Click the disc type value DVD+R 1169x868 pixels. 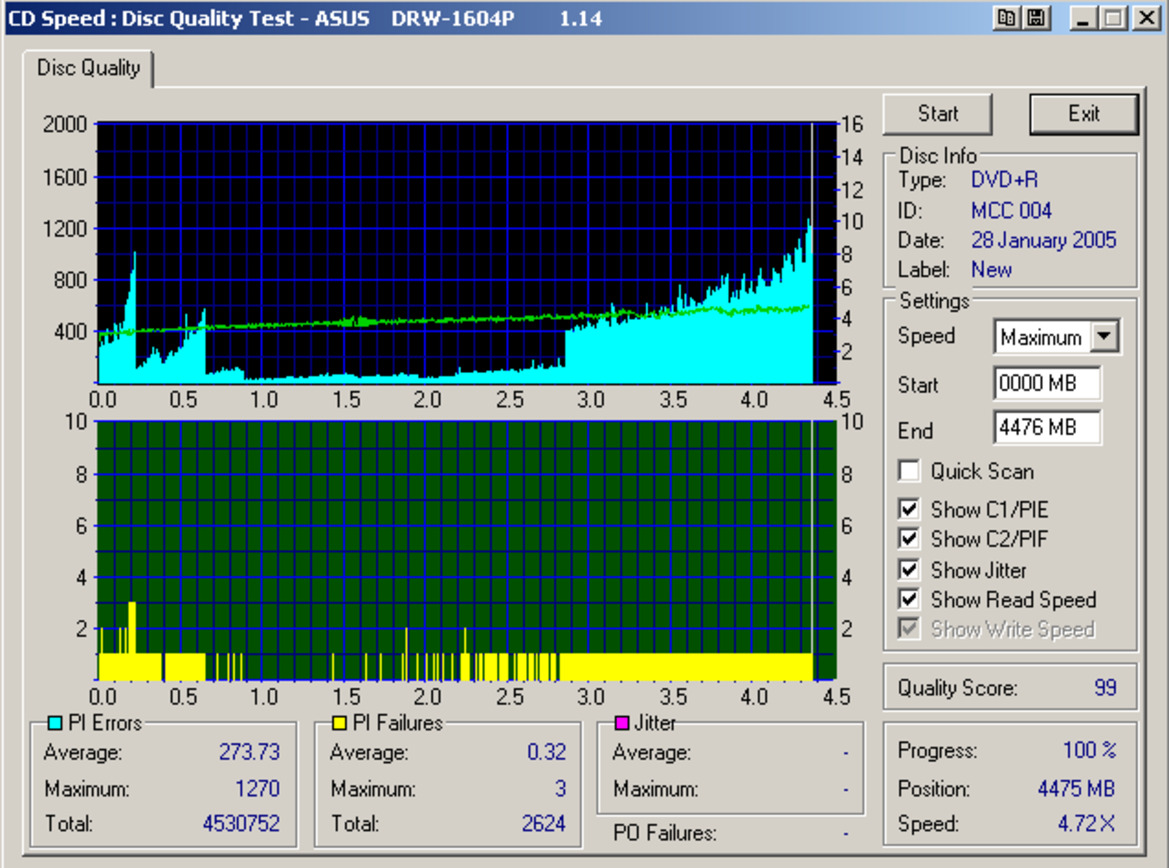(1004, 180)
